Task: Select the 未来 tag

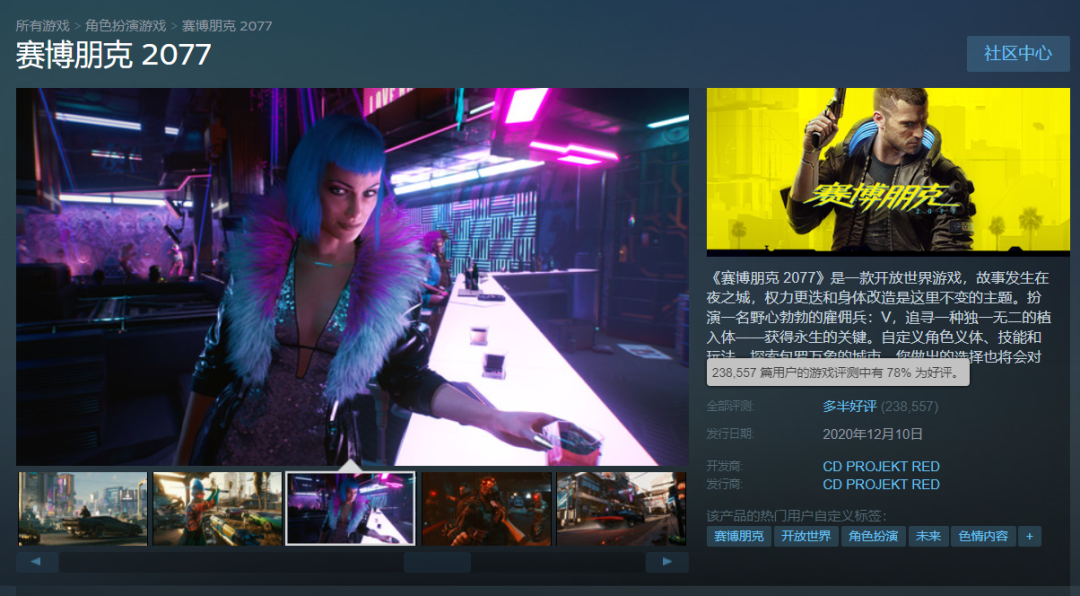Action: click(x=928, y=536)
